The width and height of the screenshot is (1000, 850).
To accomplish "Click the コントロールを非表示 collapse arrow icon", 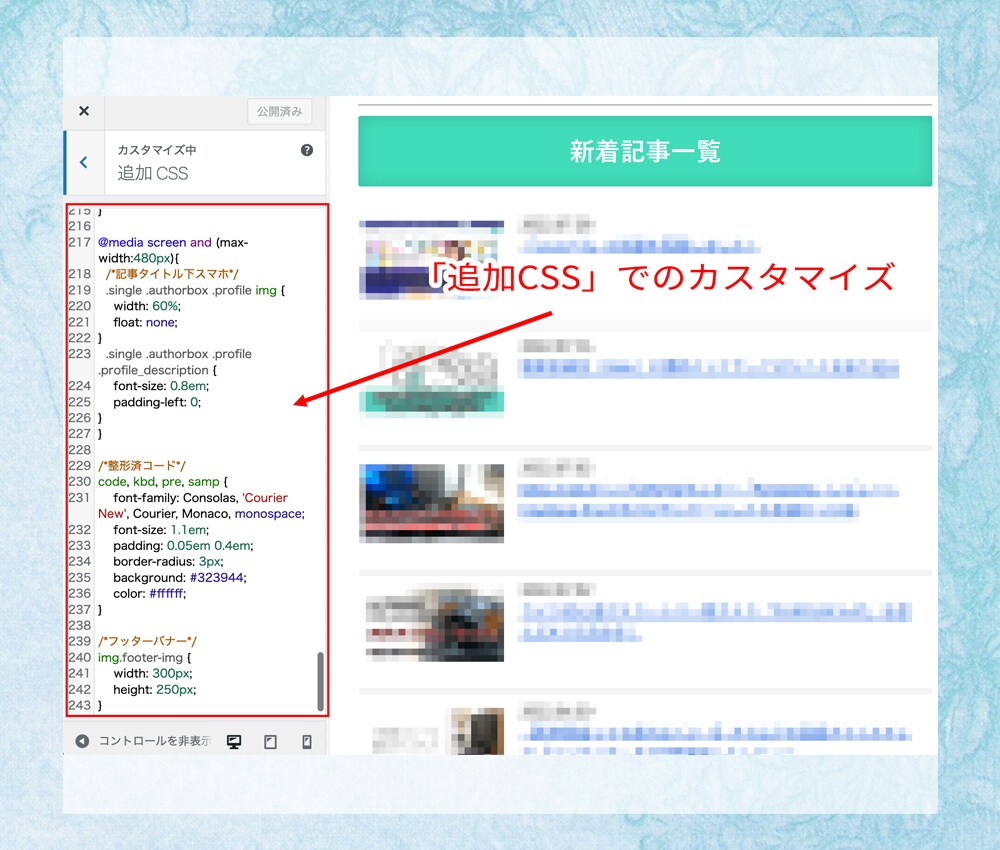I will point(82,741).
